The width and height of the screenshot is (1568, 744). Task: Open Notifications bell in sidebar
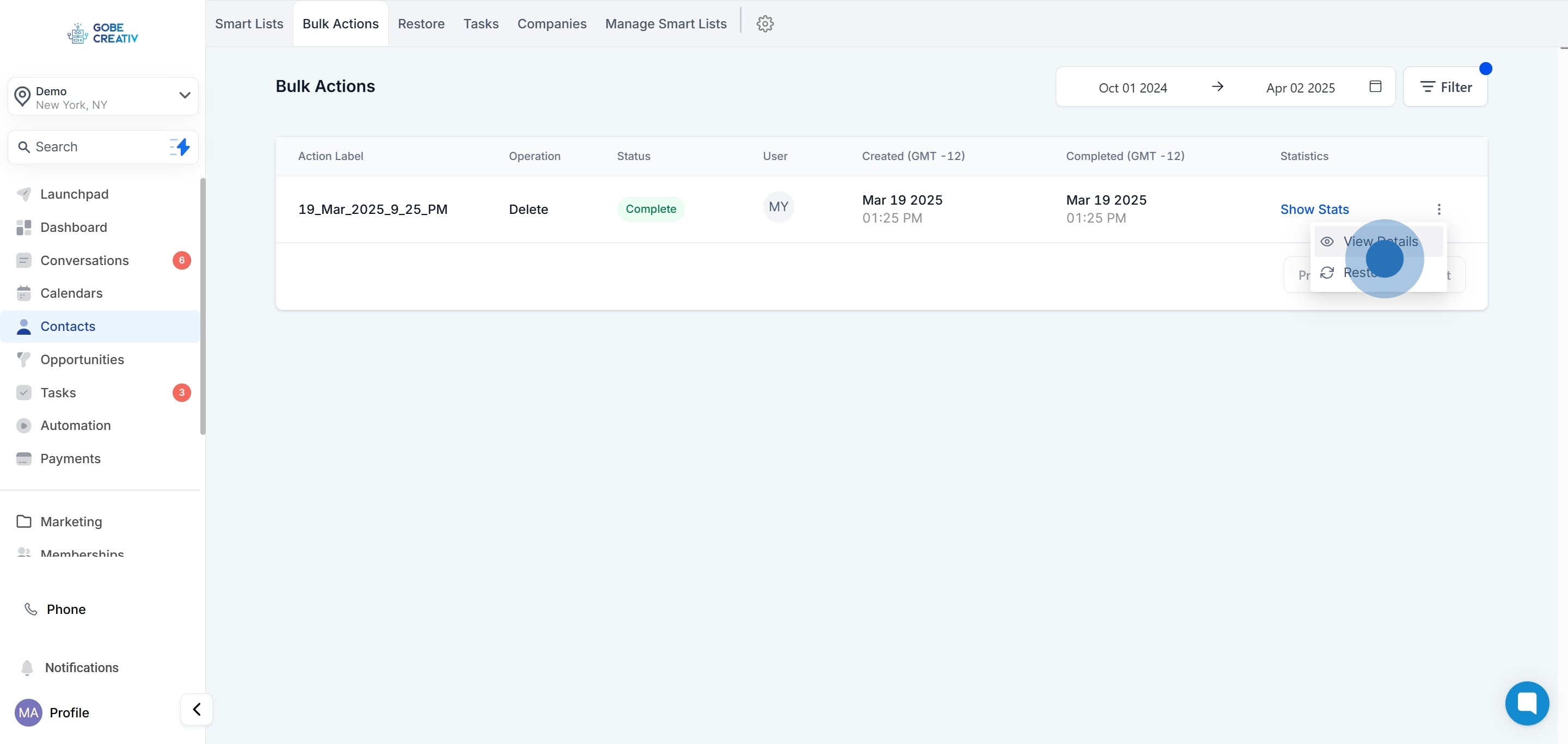coord(27,667)
